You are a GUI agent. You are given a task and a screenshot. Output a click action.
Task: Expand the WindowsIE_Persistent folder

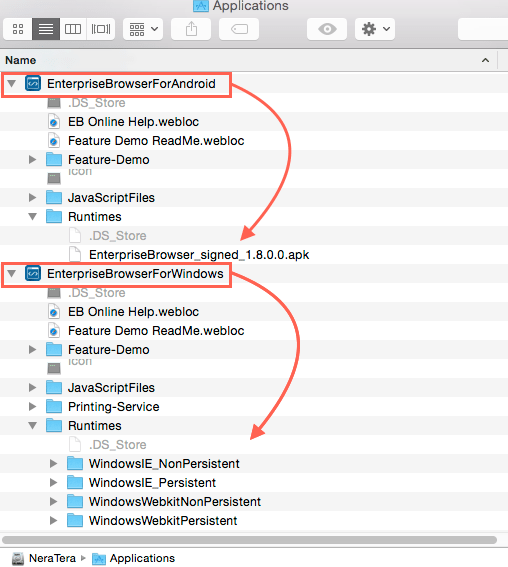point(54,482)
